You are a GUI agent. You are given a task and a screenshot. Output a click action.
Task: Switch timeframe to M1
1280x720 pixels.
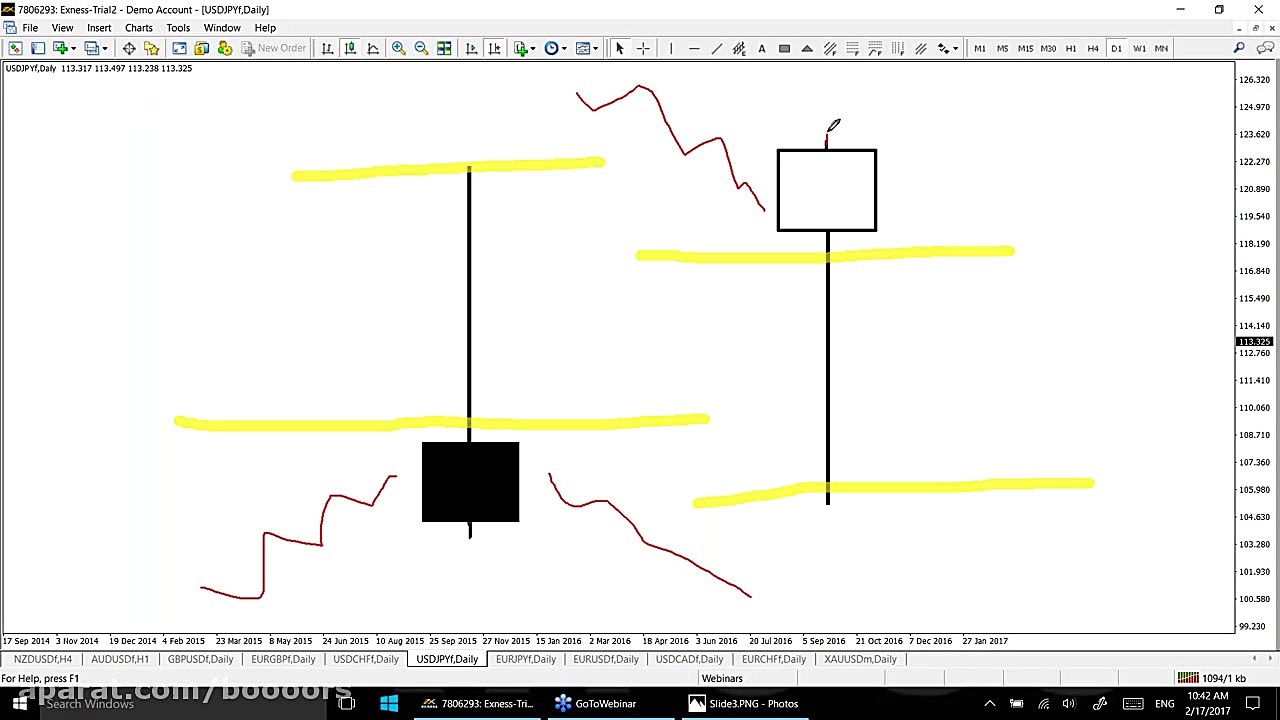(980, 48)
